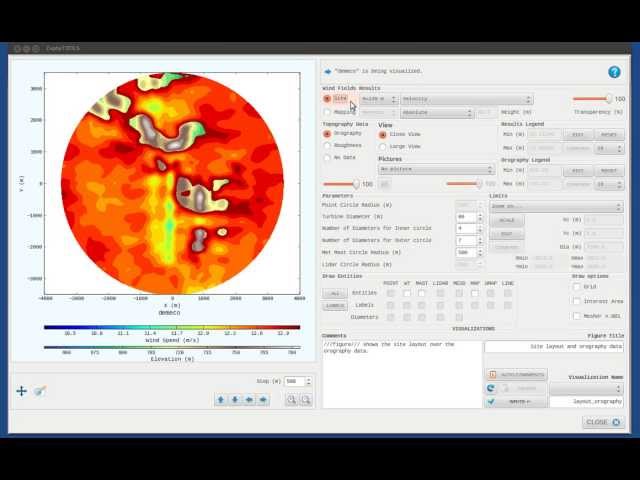The height and width of the screenshot is (480, 640).
Task: Click the wind speed map plot
Action: click(x=172, y=183)
